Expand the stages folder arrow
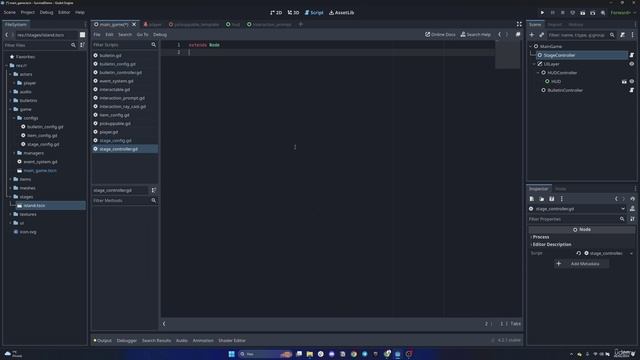640x360 pixels. point(11,197)
